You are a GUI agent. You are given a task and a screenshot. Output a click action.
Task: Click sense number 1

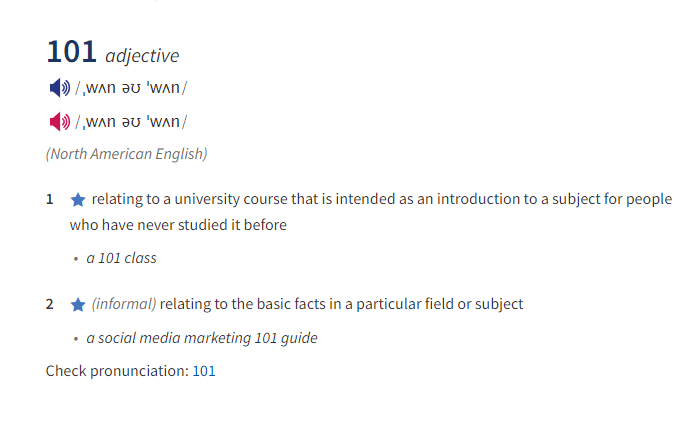(50, 200)
